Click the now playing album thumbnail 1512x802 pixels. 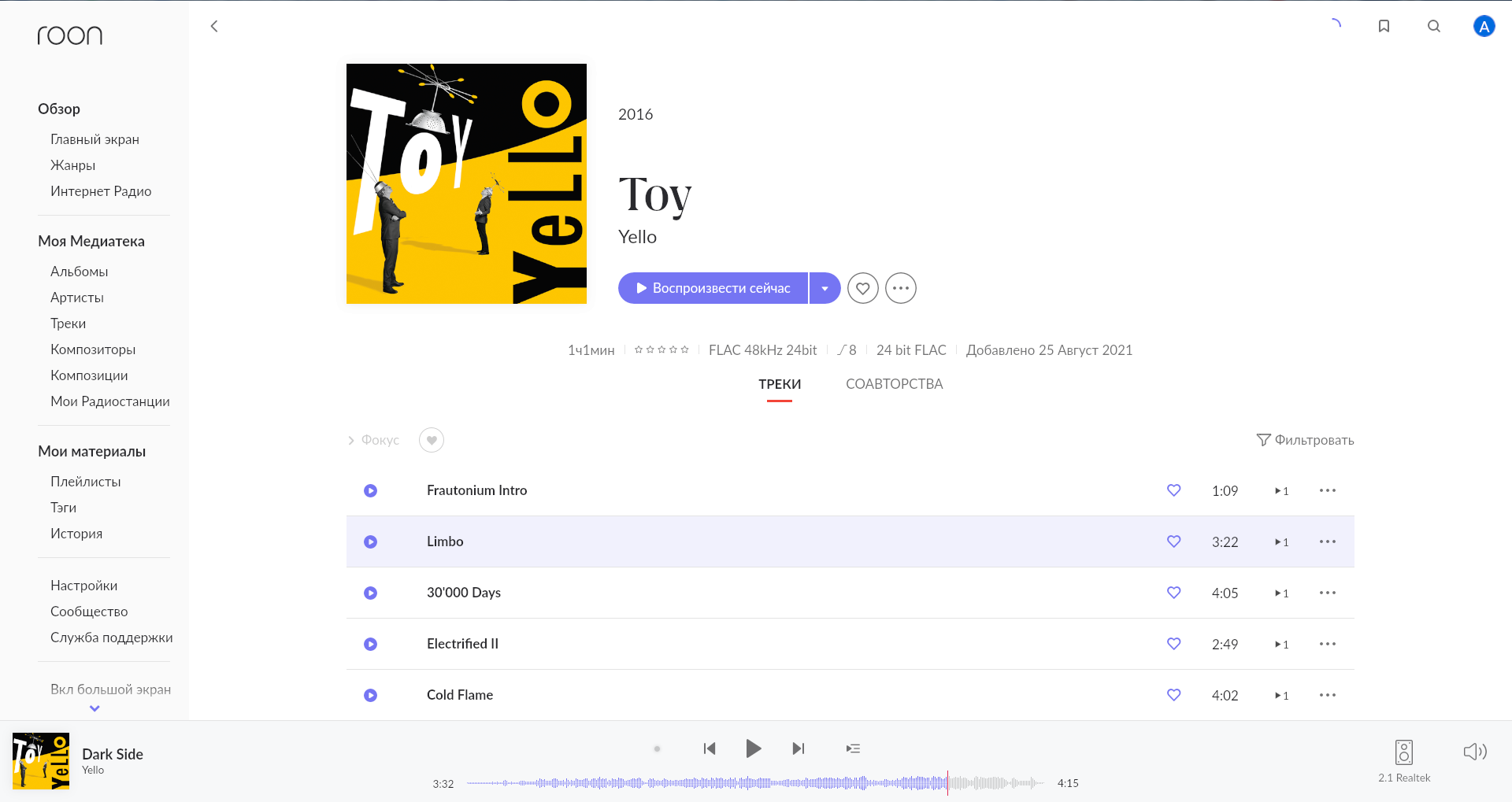[41, 761]
